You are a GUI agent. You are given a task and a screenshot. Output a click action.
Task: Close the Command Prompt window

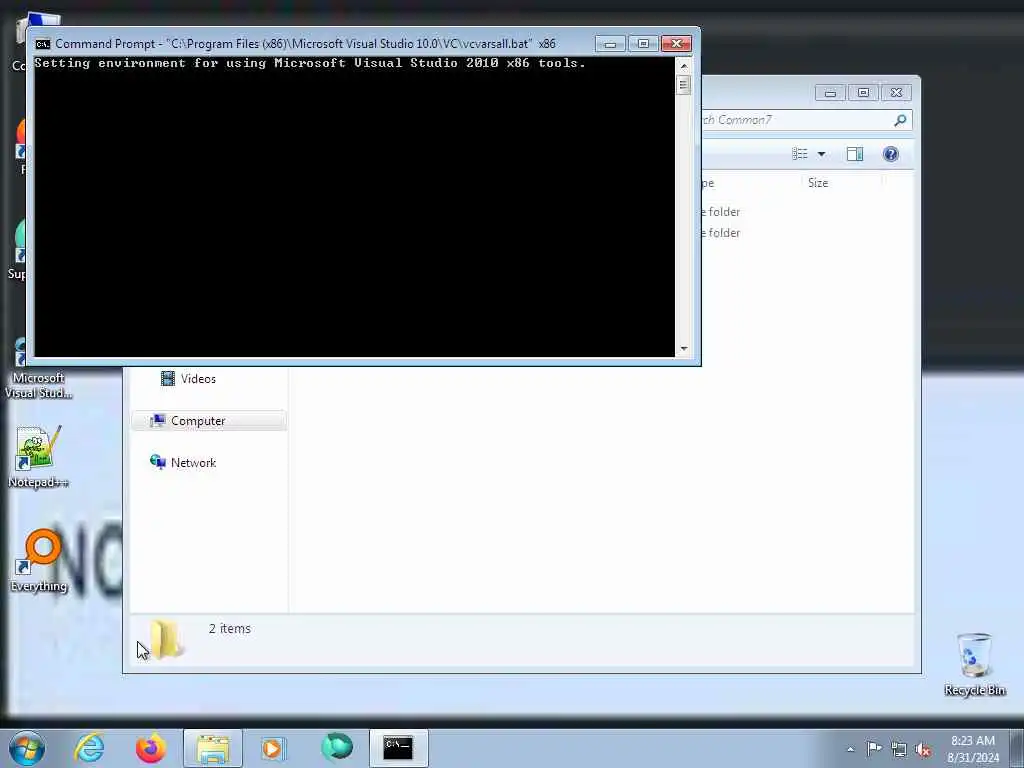click(x=676, y=44)
